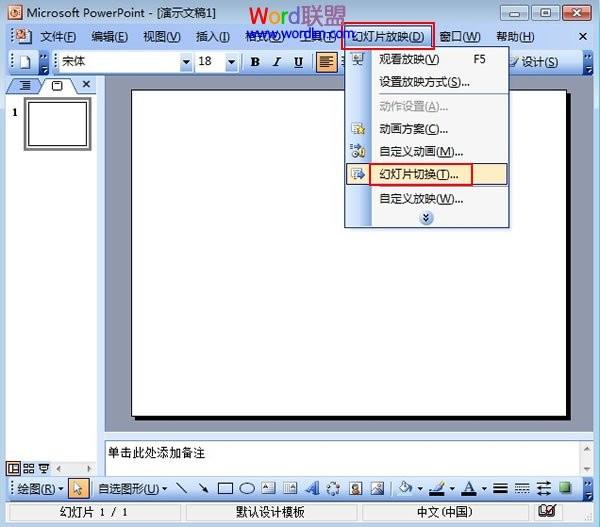Expand the full menu with double chevron
This screenshot has height=527, width=600.
[426, 218]
